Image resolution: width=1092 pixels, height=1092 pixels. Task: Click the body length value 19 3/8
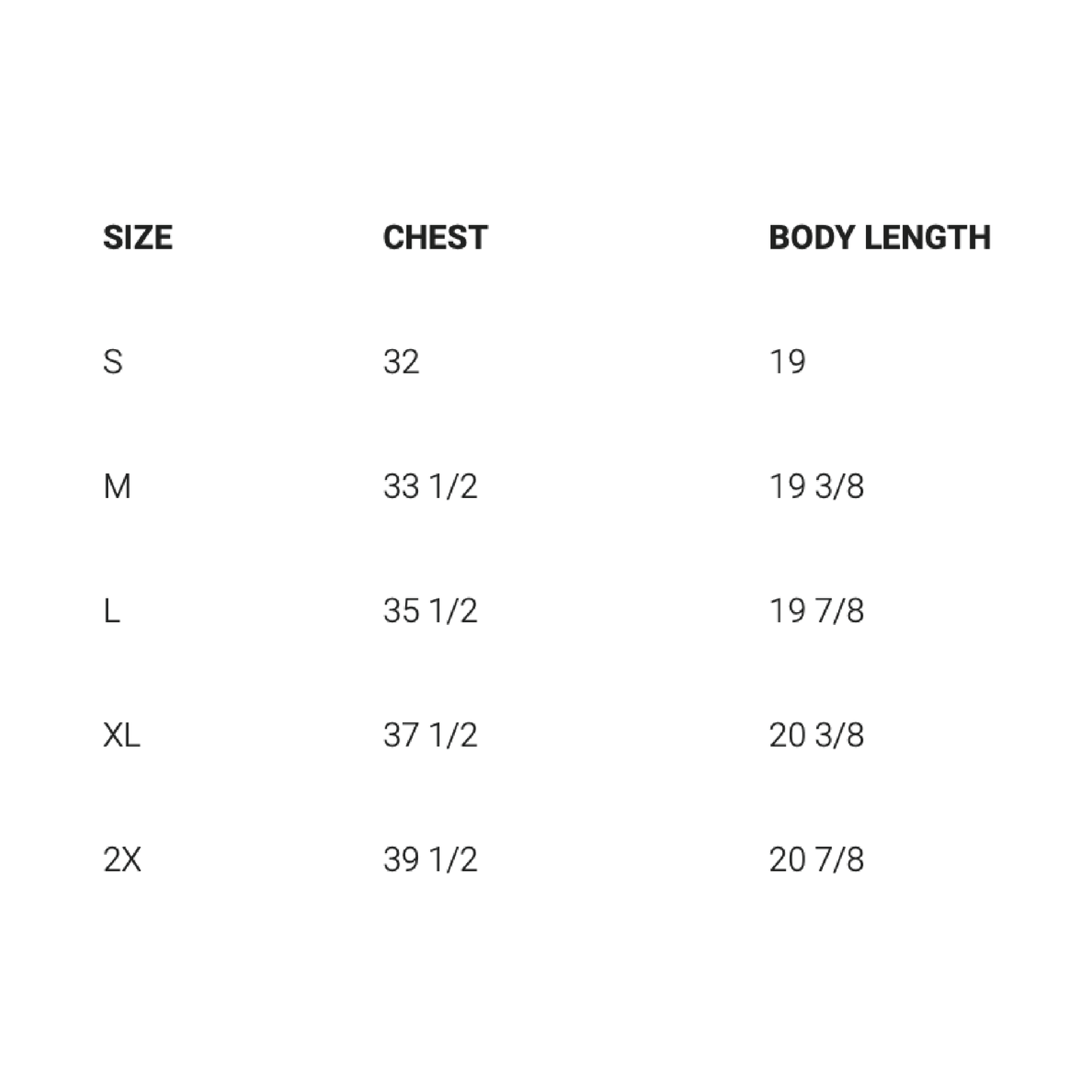click(816, 487)
